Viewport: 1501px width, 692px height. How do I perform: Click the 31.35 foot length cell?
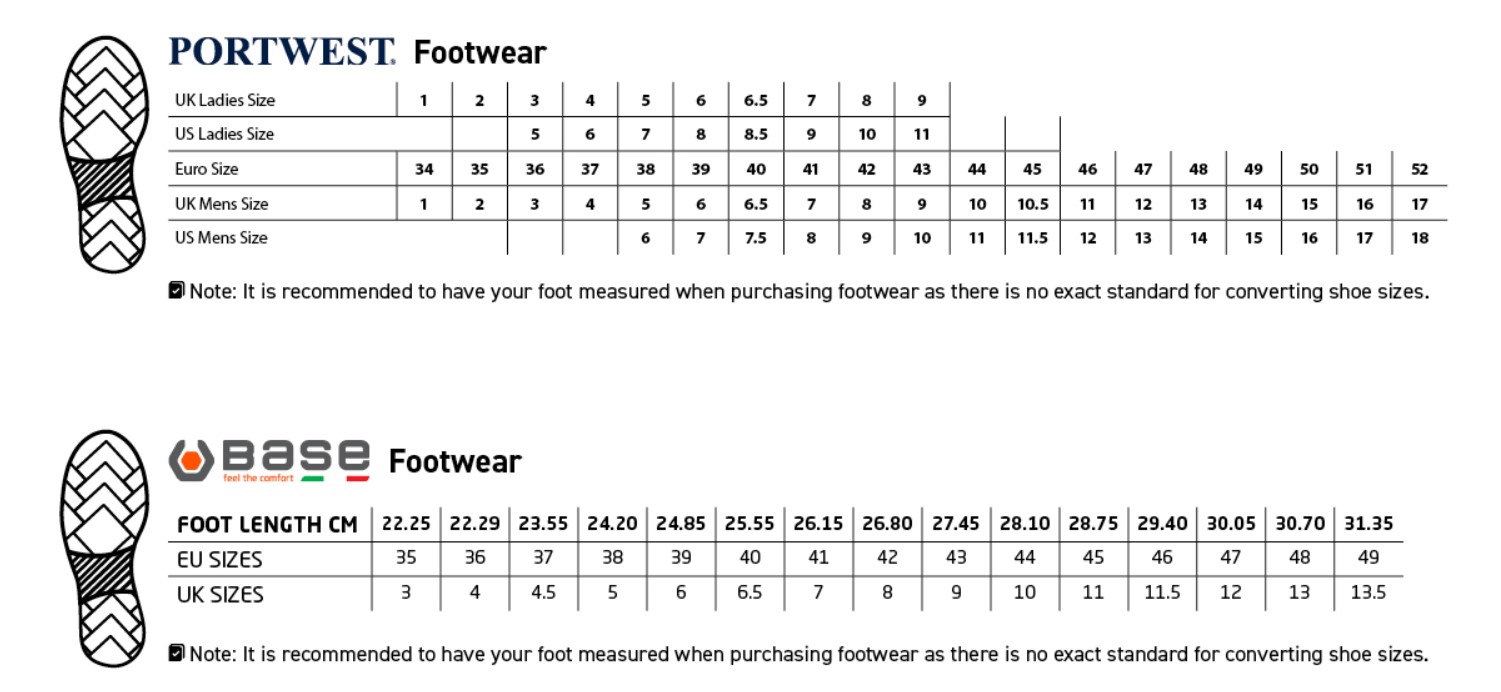coord(1368,524)
